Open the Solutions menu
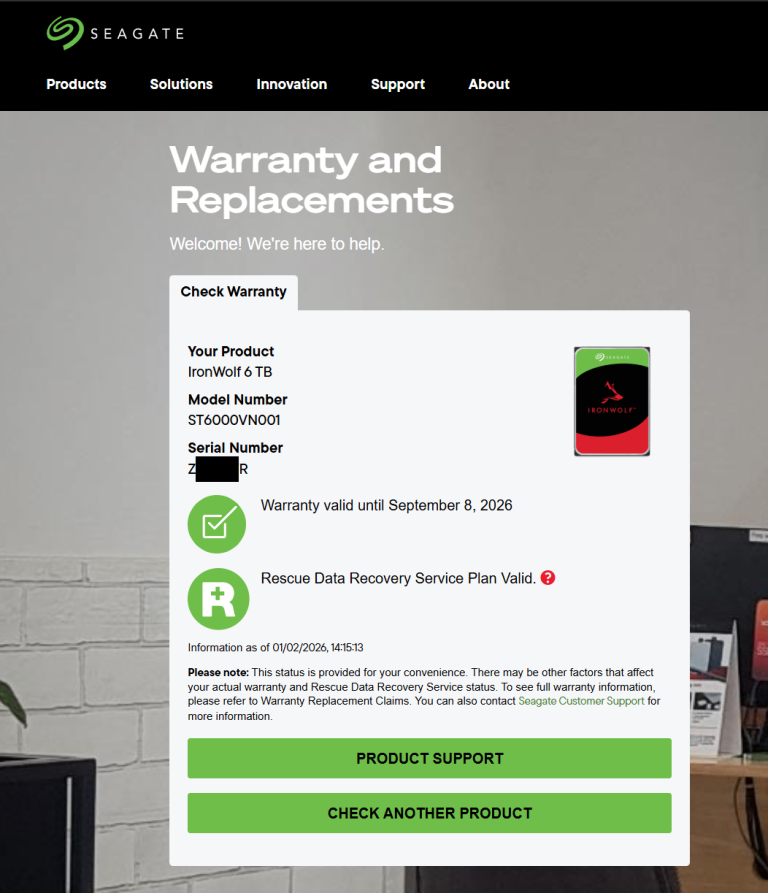This screenshot has height=893, width=768. point(181,84)
